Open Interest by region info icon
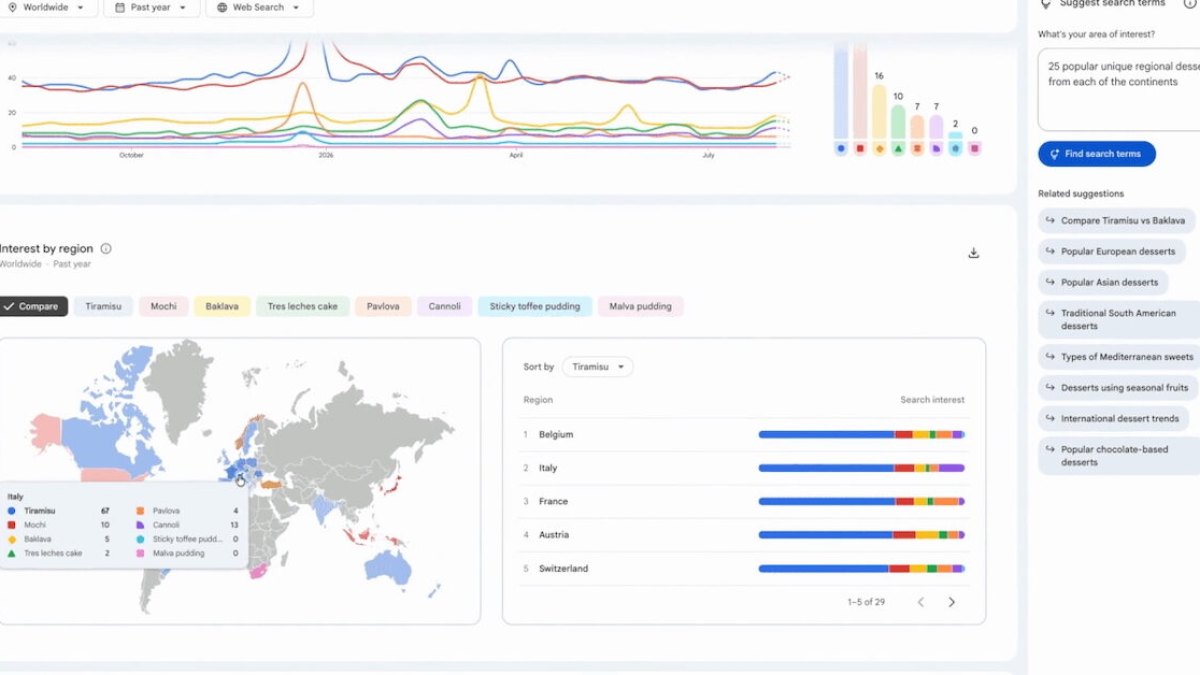 coord(106,249)
